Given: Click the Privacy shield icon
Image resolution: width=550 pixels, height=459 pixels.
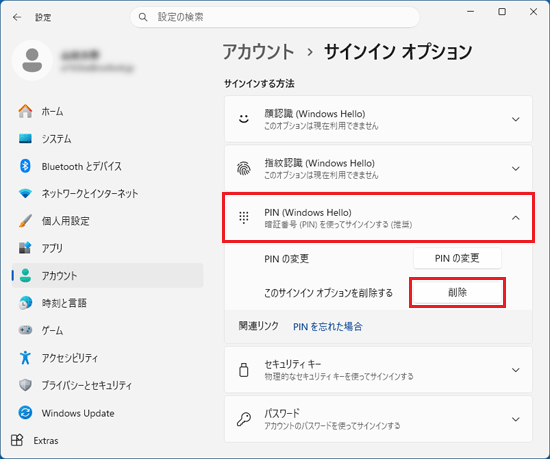Looking at the screenshot, I should [25, 385].
